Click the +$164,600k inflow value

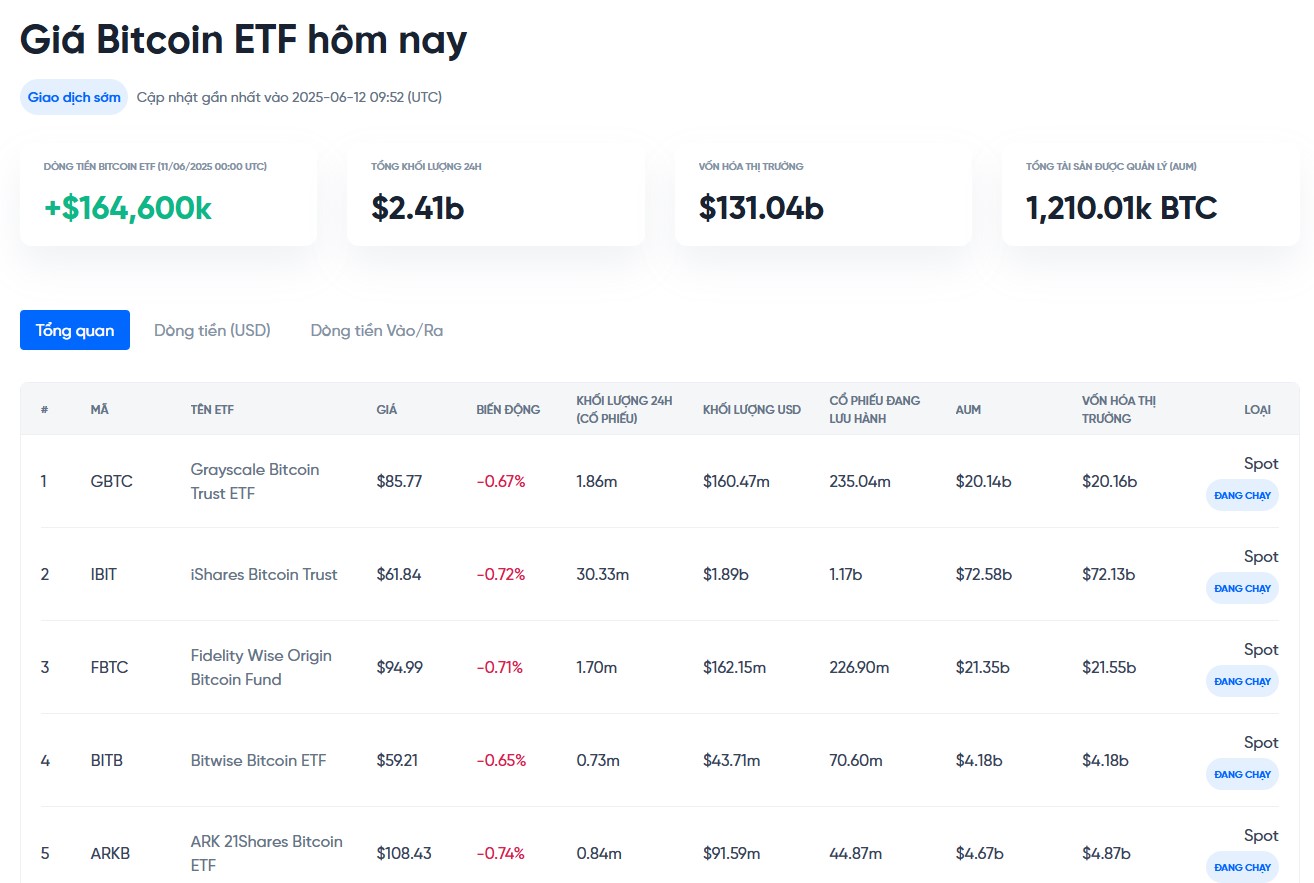(128, 208)
